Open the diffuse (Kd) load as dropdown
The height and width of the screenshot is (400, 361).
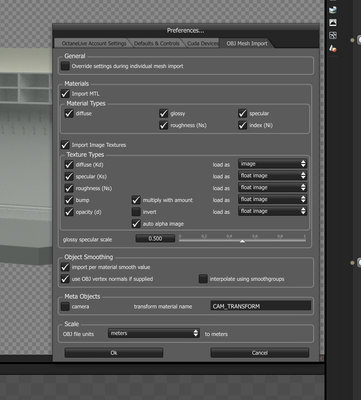point(272,164)
